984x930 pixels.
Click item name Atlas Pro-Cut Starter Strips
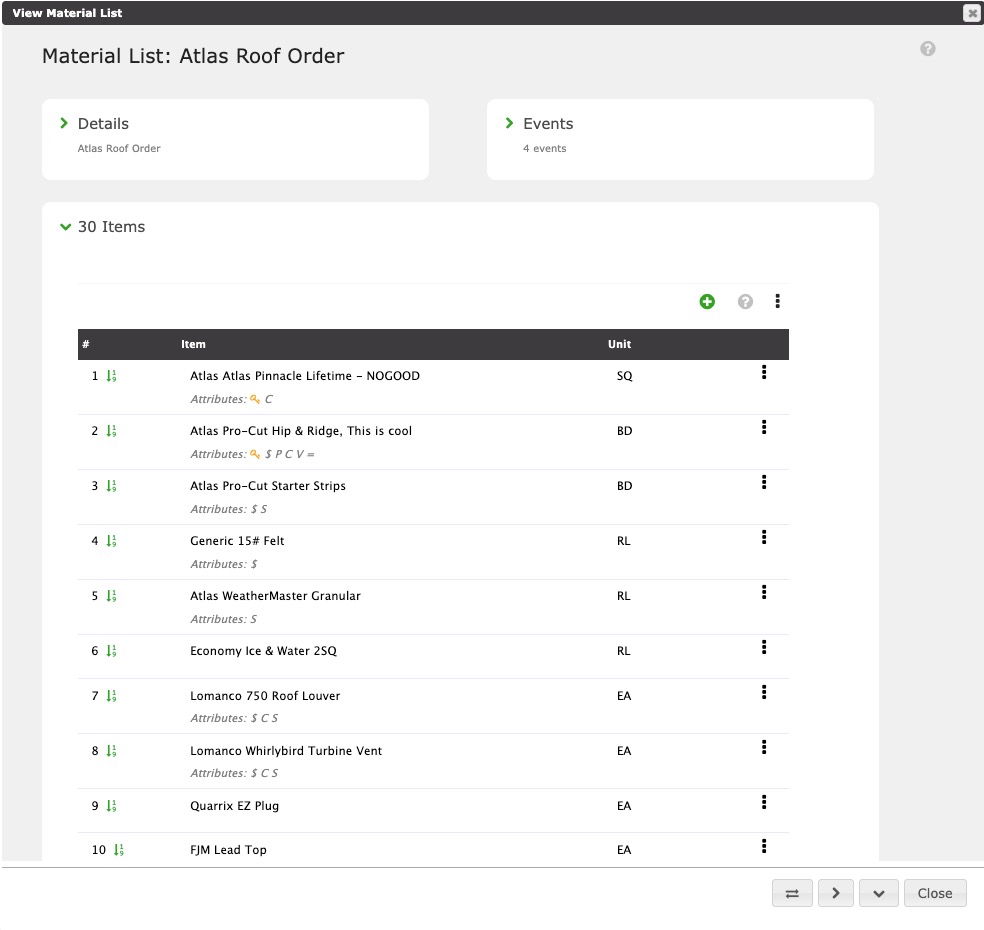268,486
